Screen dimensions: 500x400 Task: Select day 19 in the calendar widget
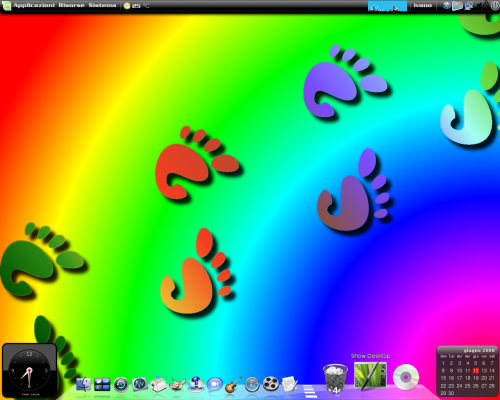(x=475, y=378)
